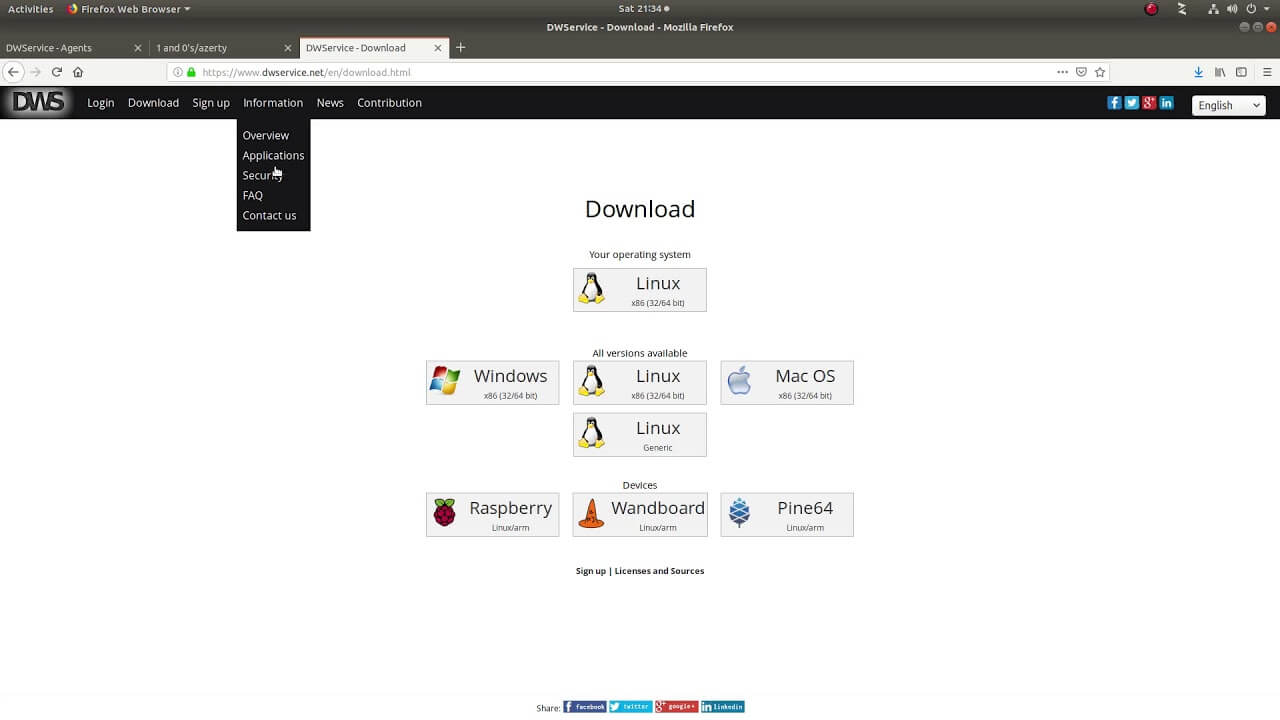Select FAQ from the Information menu

point(252,195)
